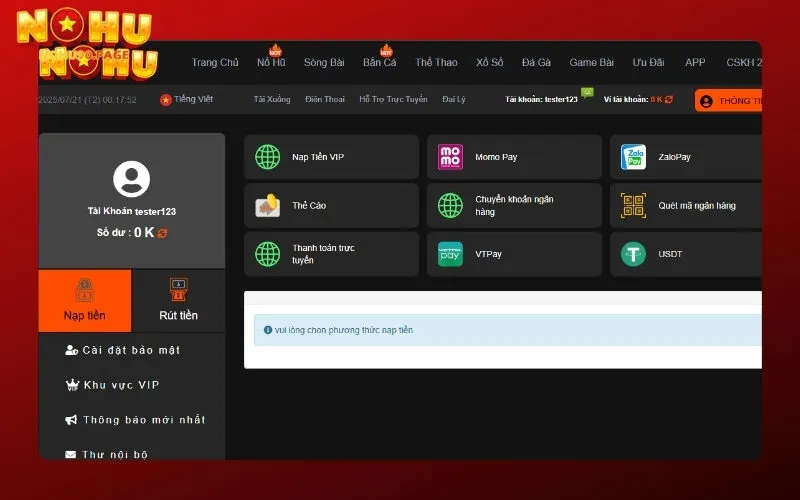Select Chuyển khoản ngân hàng globe icon
800x500 pixels.
(x=450, y=205)
